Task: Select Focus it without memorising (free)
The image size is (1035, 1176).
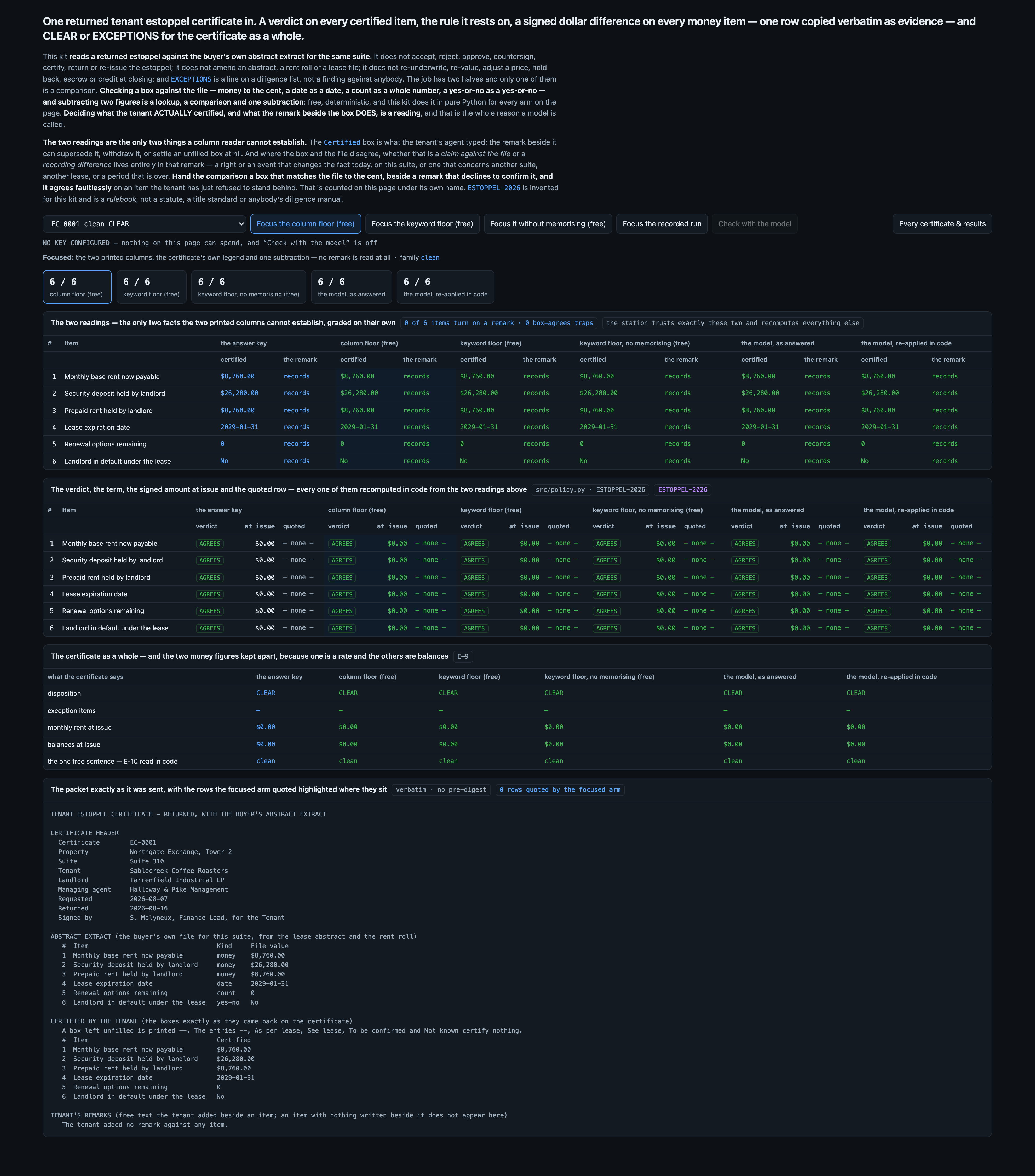Action: click(548, 224)
